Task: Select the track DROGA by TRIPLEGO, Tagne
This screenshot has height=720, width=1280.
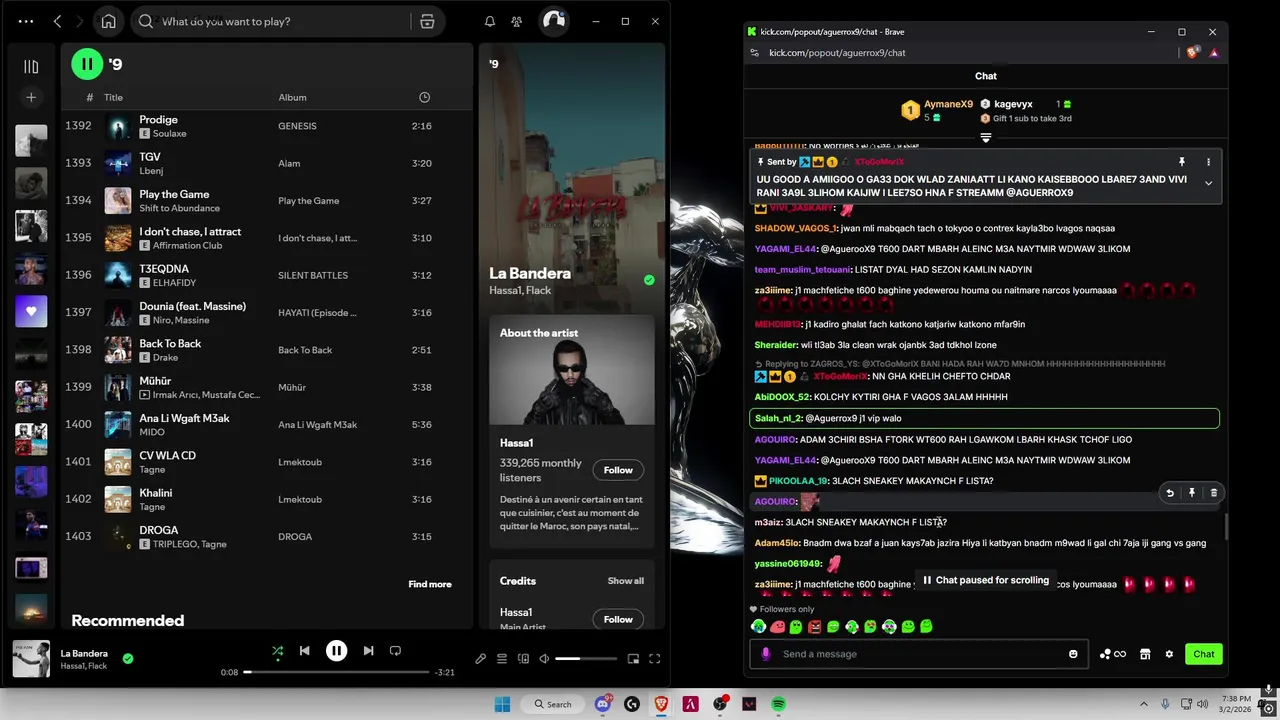Action: point(265,537)
